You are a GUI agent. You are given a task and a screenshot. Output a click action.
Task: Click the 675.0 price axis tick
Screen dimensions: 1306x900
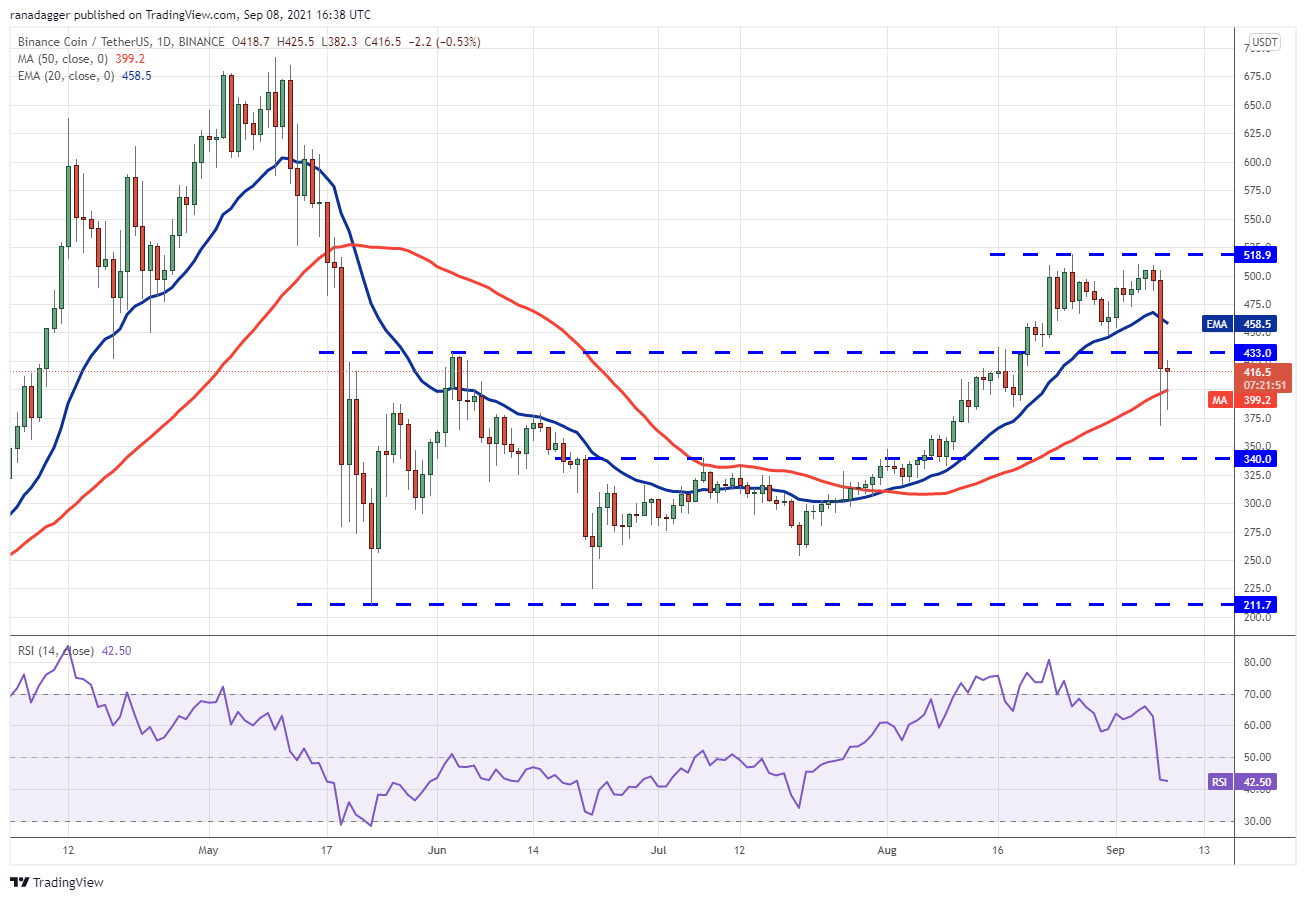click(1258, 76)
